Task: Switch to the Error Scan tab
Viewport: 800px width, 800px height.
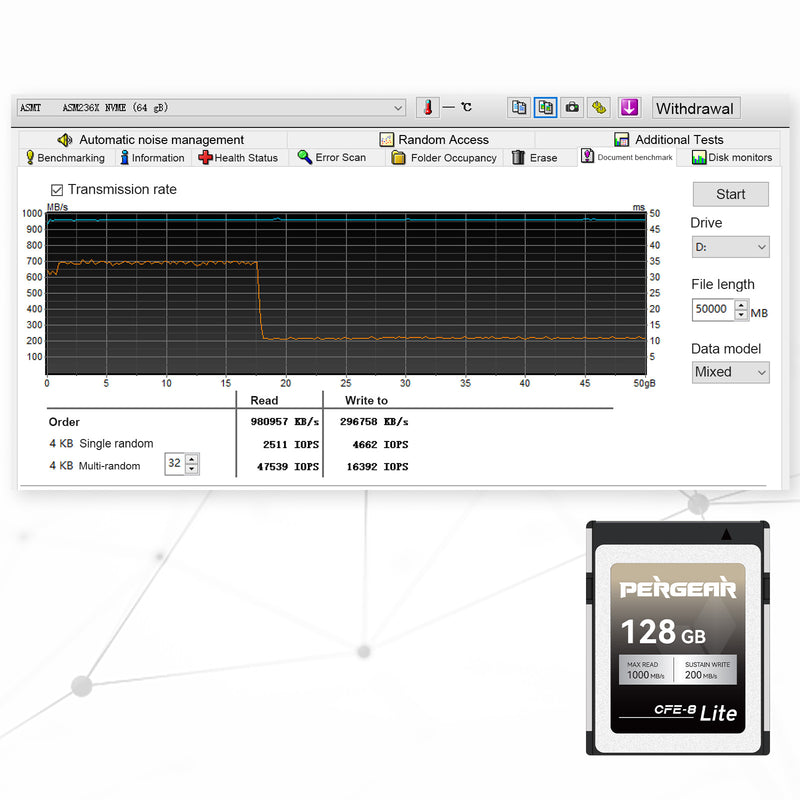Action: pyautogui.click(x=332, y=157)
